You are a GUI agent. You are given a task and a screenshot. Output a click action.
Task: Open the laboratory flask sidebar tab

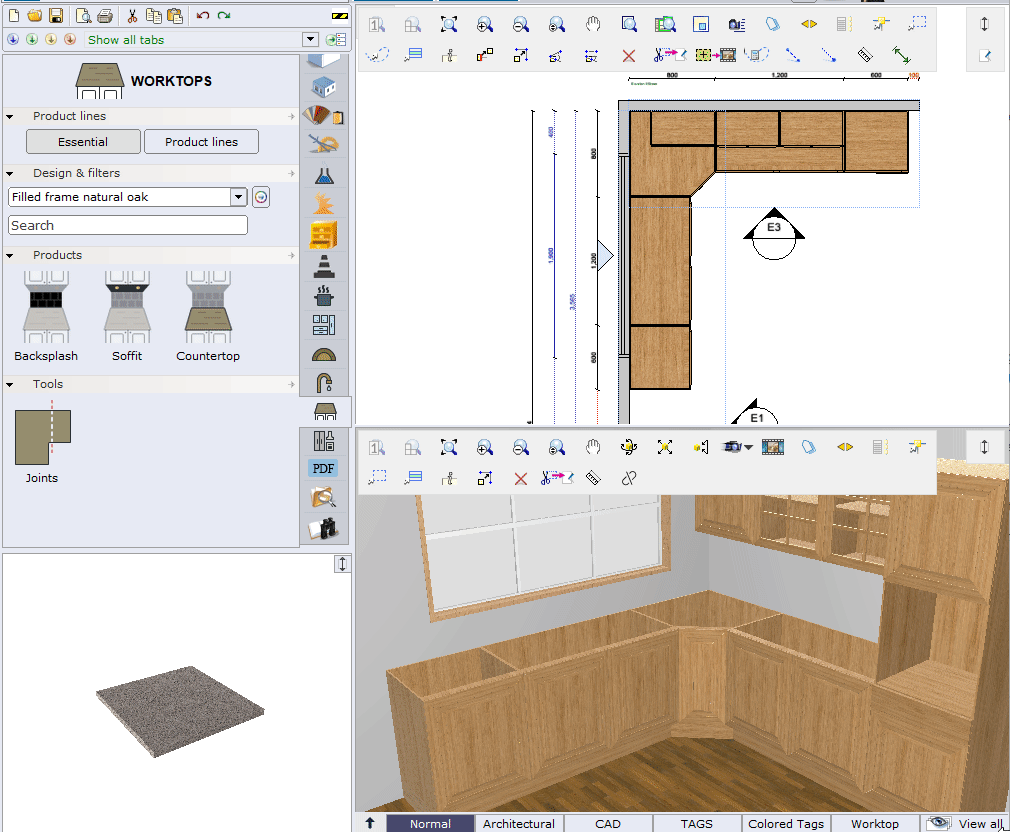(324, 175)
